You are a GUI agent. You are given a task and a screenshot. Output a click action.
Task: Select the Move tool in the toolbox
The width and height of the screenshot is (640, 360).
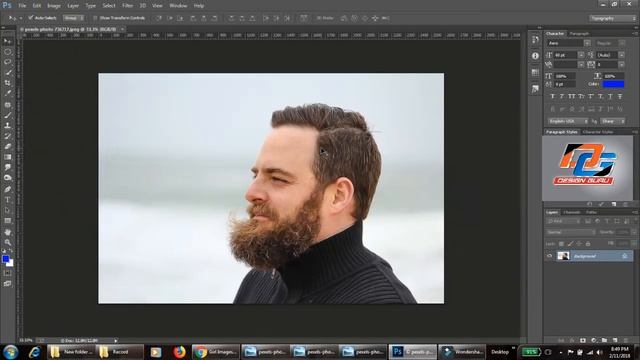tap(7, 42)
